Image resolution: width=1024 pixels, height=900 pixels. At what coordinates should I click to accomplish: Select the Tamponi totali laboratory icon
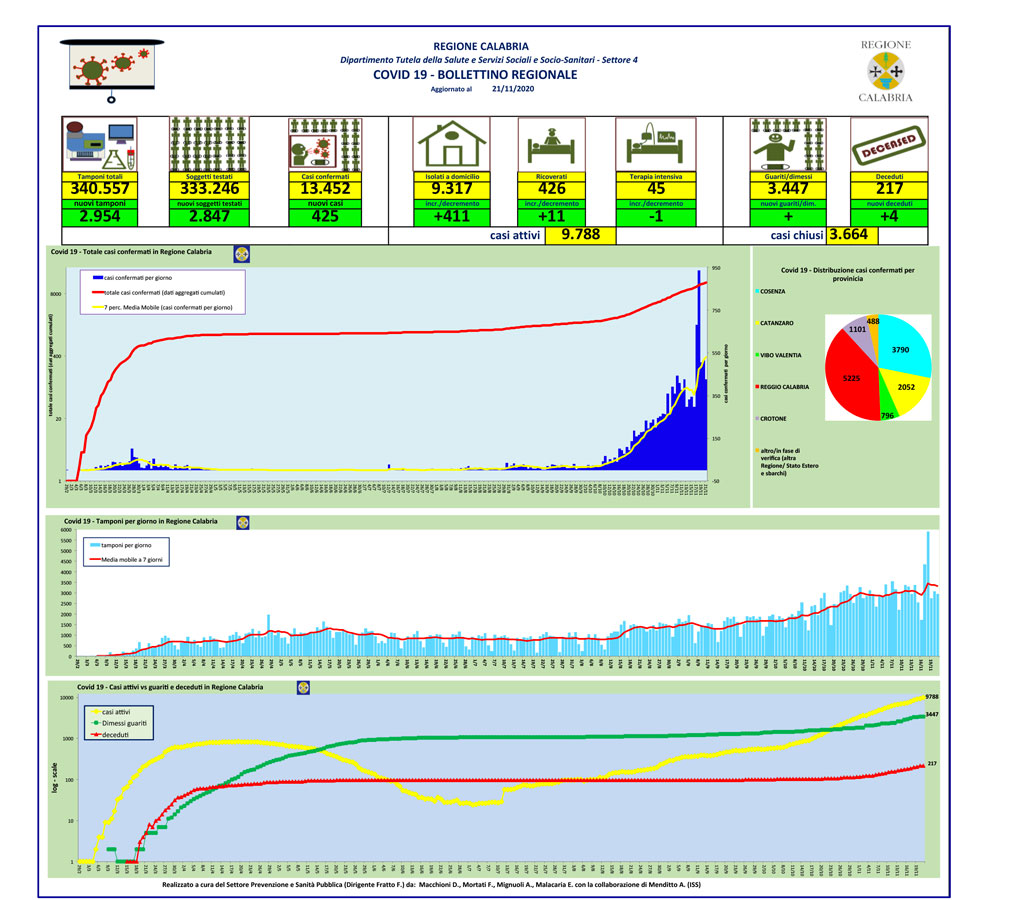point(99,144)
